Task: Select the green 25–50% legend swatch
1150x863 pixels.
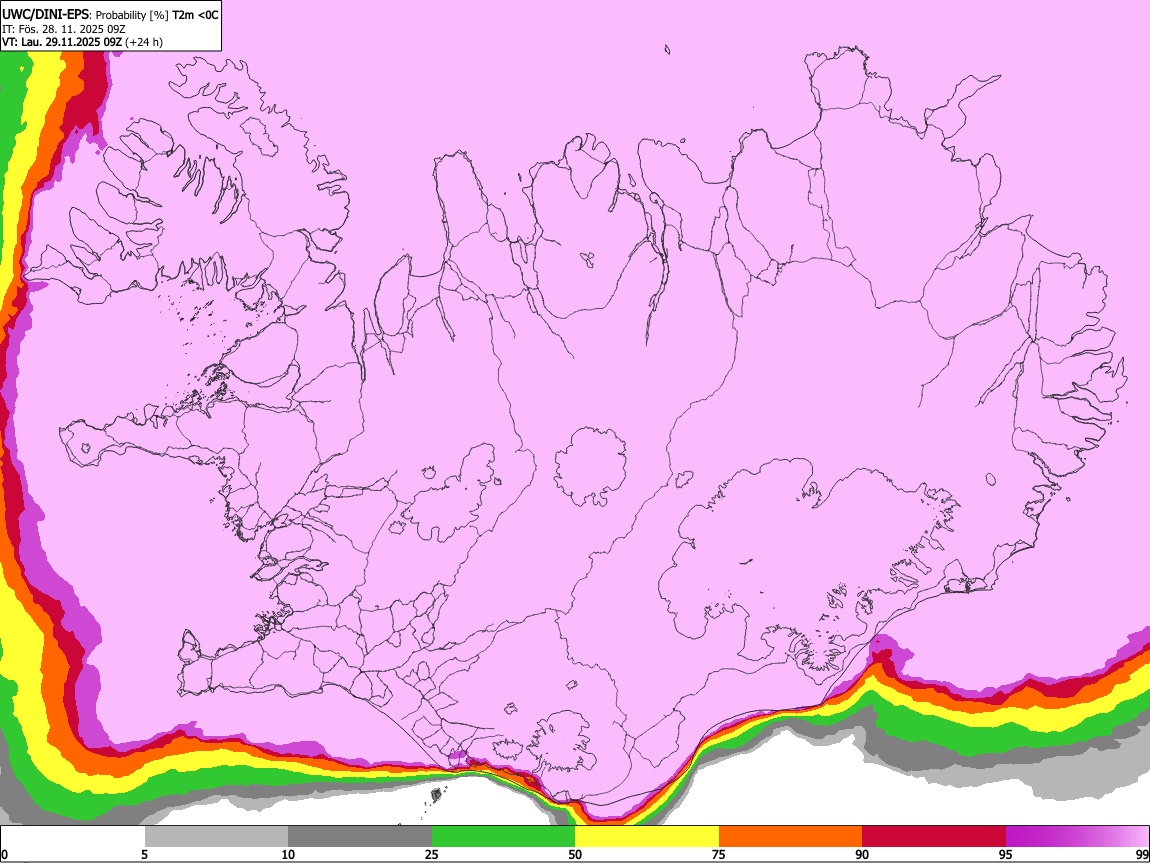Action: (x=503, y=836)
